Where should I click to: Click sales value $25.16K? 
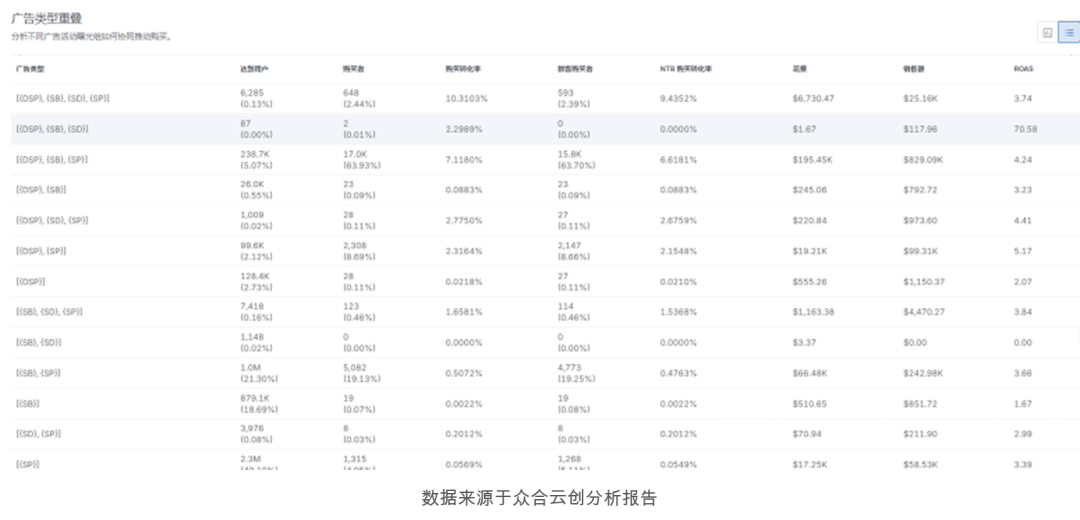pyautogui.click(x=921, y=98)
